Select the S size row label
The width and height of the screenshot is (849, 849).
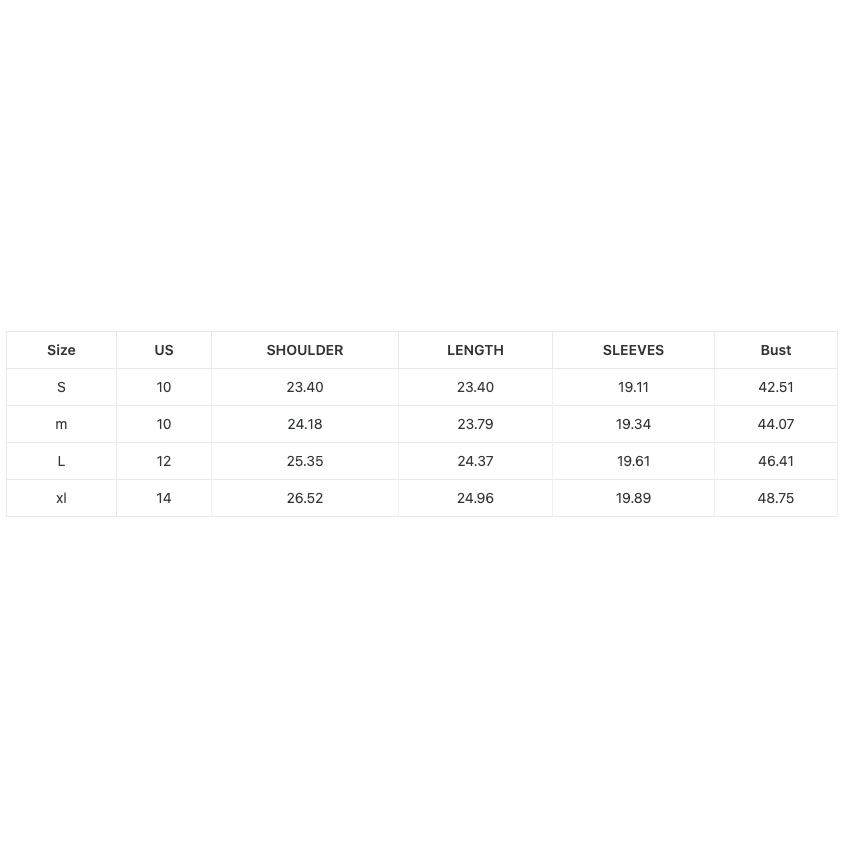click(x=61, y=387)
